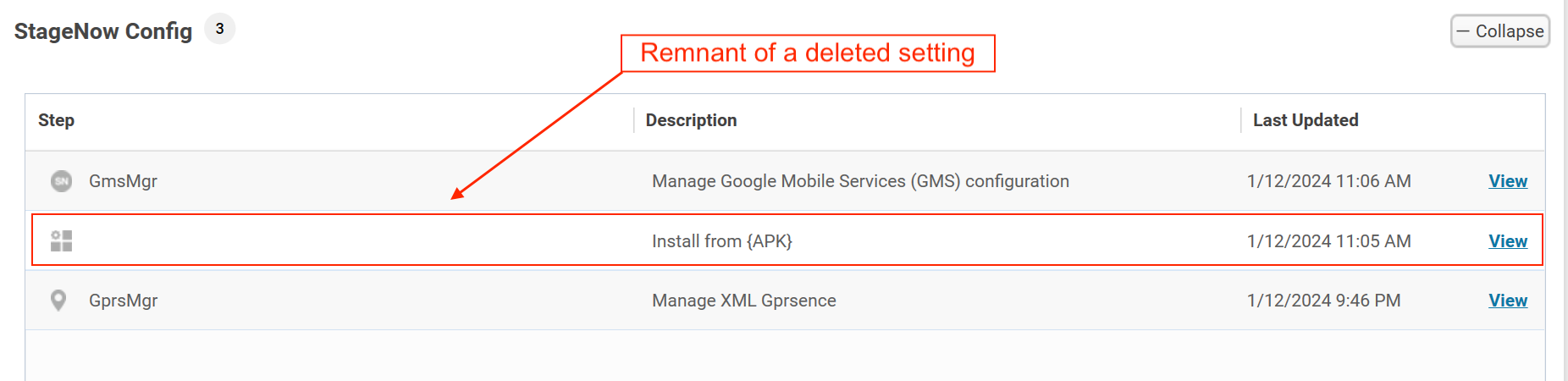Viewport: 1568px width, 381px height.
Task: Click the 1/12/2024 11:06 AM timestamp
Action: click(1328, 181)
